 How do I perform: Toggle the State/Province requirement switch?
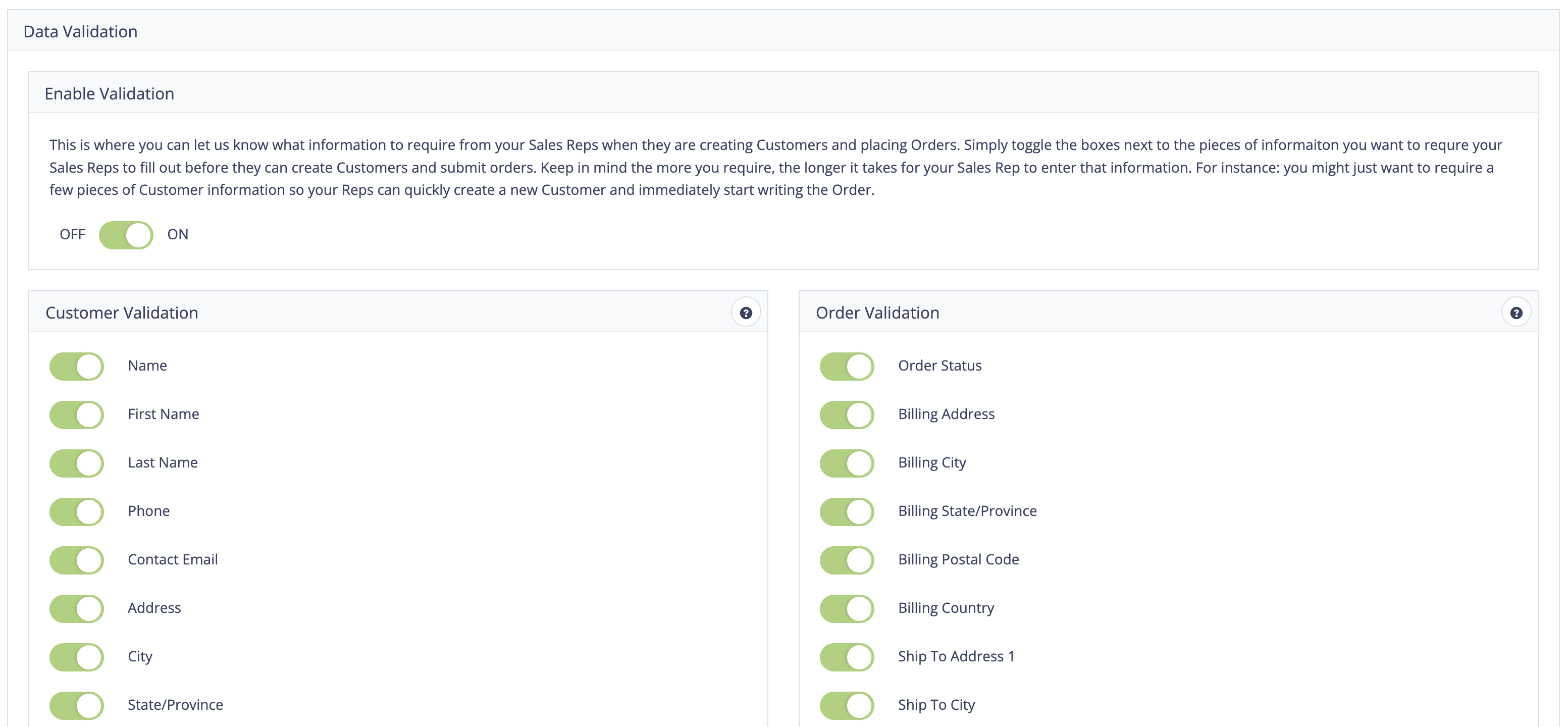click(77, 706)
